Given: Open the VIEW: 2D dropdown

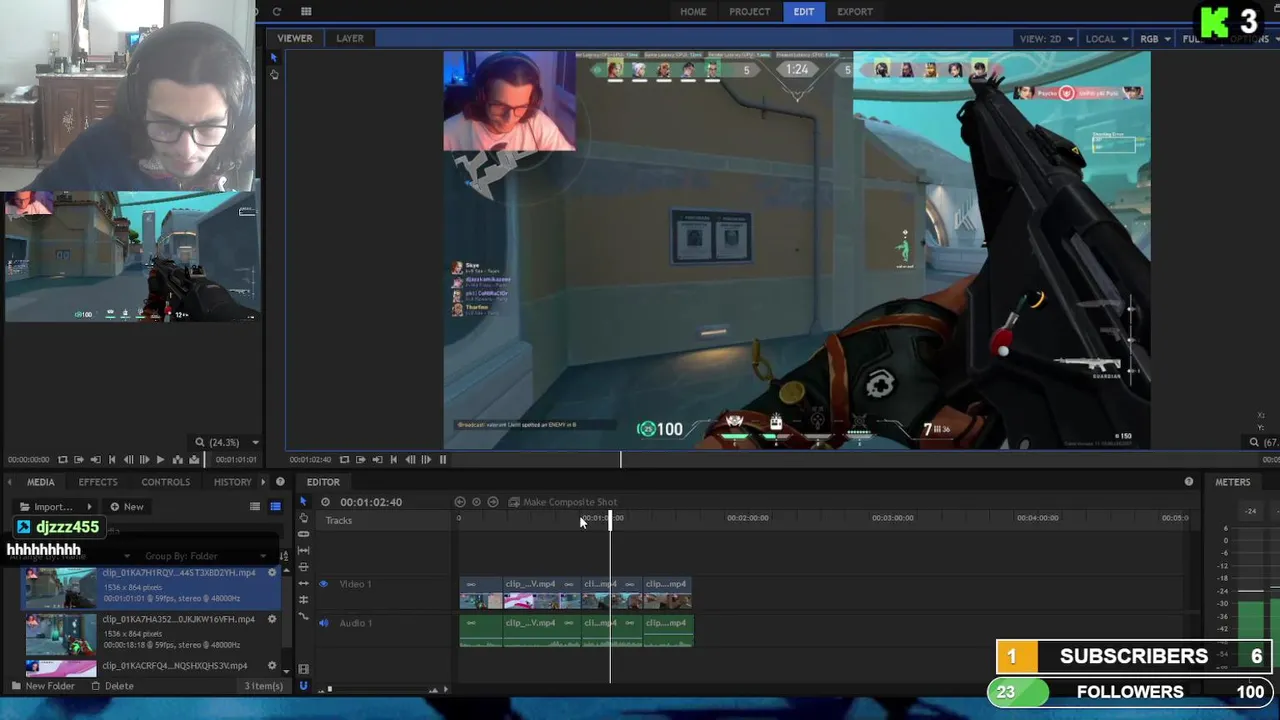Looking at the screenshot, I should (x=1046, y=39).
